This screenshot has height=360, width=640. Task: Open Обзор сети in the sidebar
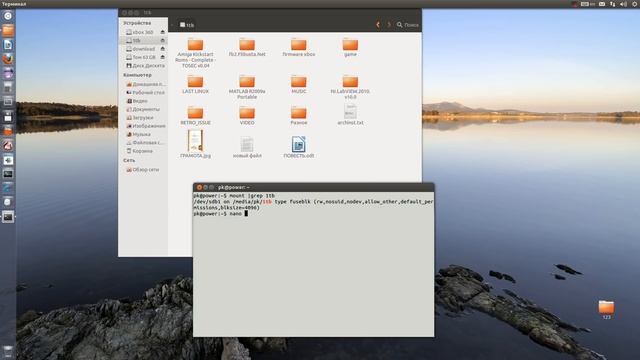(142, 169)
